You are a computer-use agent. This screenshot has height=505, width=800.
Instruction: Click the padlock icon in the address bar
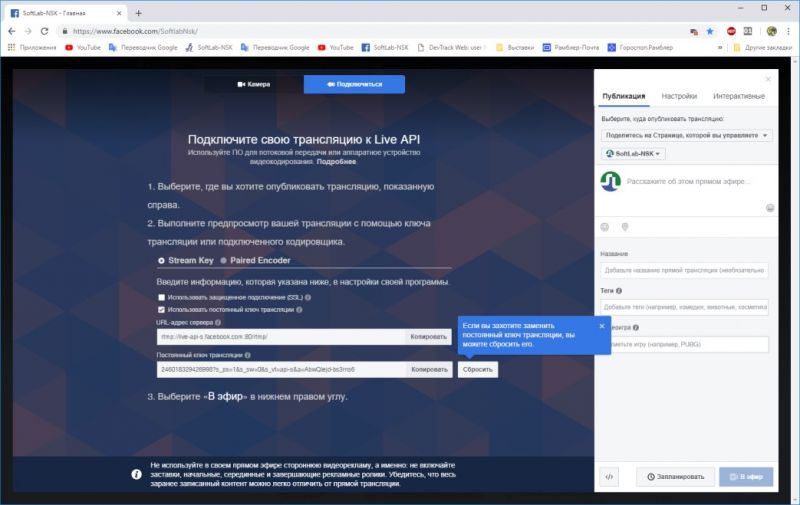(65, 31)
